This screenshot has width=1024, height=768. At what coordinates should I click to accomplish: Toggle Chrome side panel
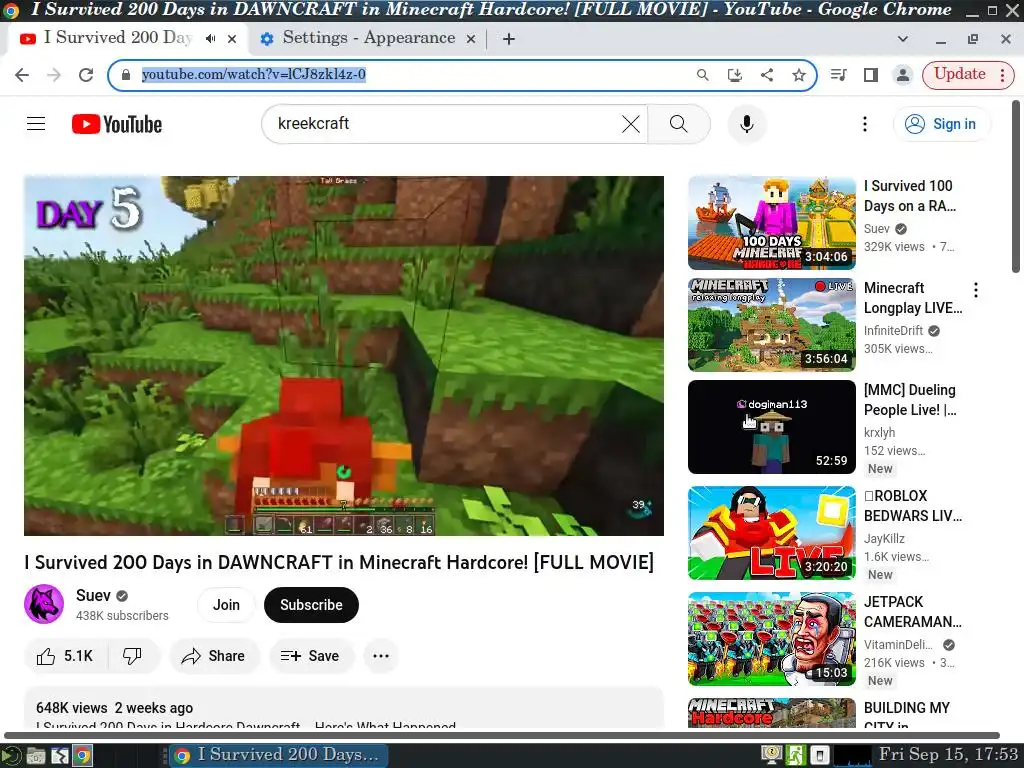(x=871, y=75)
